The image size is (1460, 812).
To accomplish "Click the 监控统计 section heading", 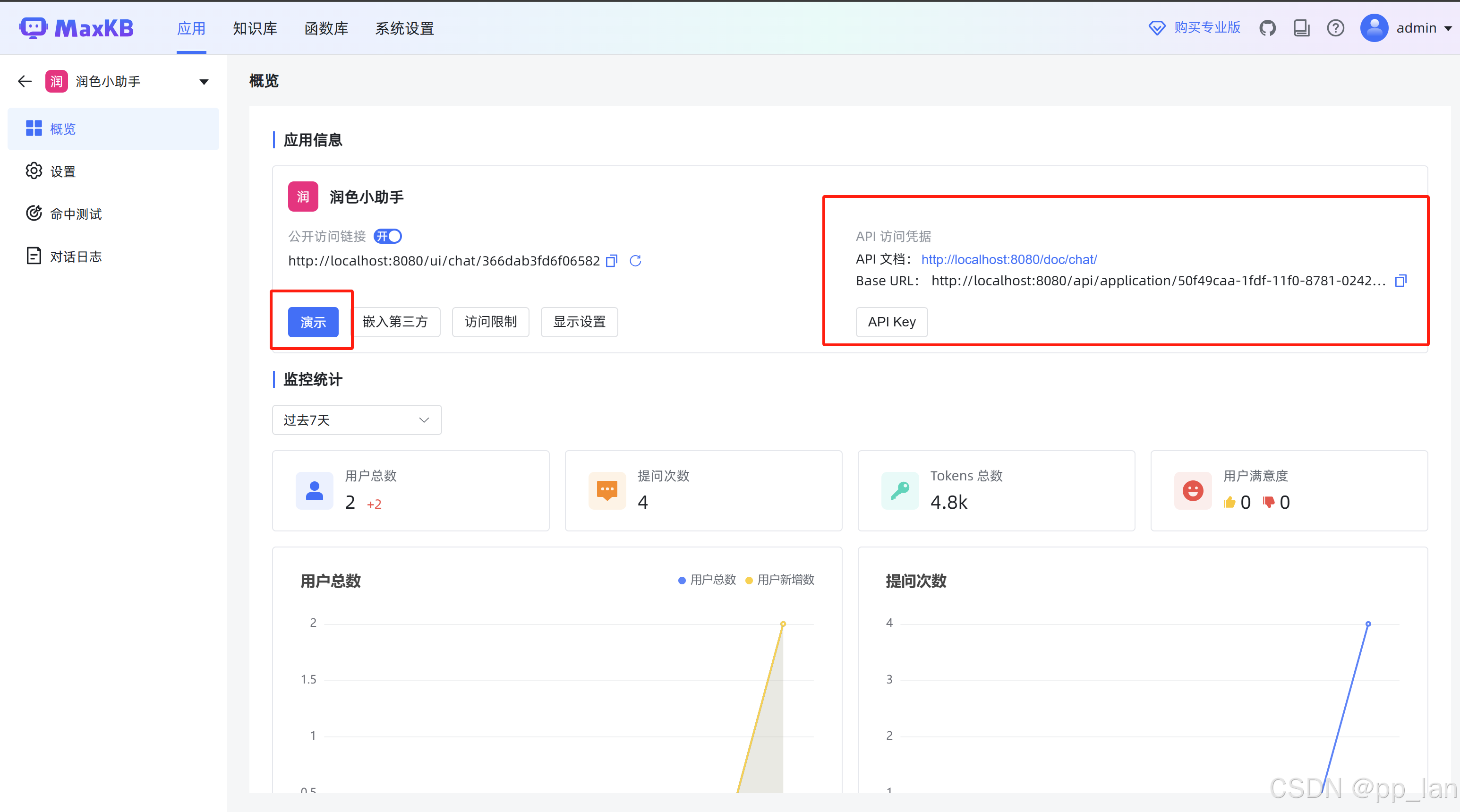I will point(313,380).
